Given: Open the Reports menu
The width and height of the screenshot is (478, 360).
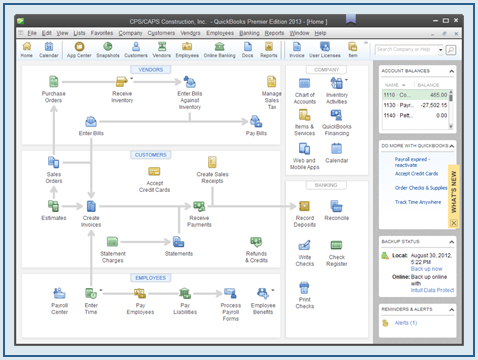Looking at the screenshot, I should coord(274,33).
